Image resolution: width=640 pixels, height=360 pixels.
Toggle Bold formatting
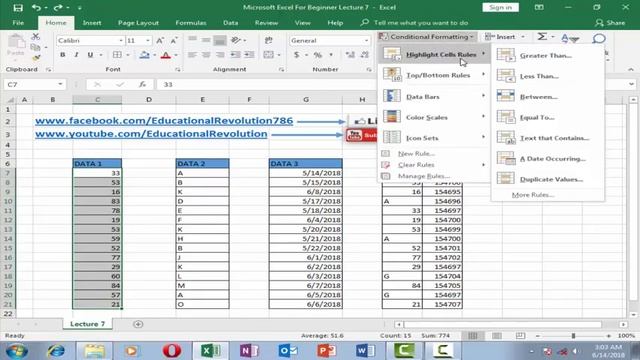(62, 55)
